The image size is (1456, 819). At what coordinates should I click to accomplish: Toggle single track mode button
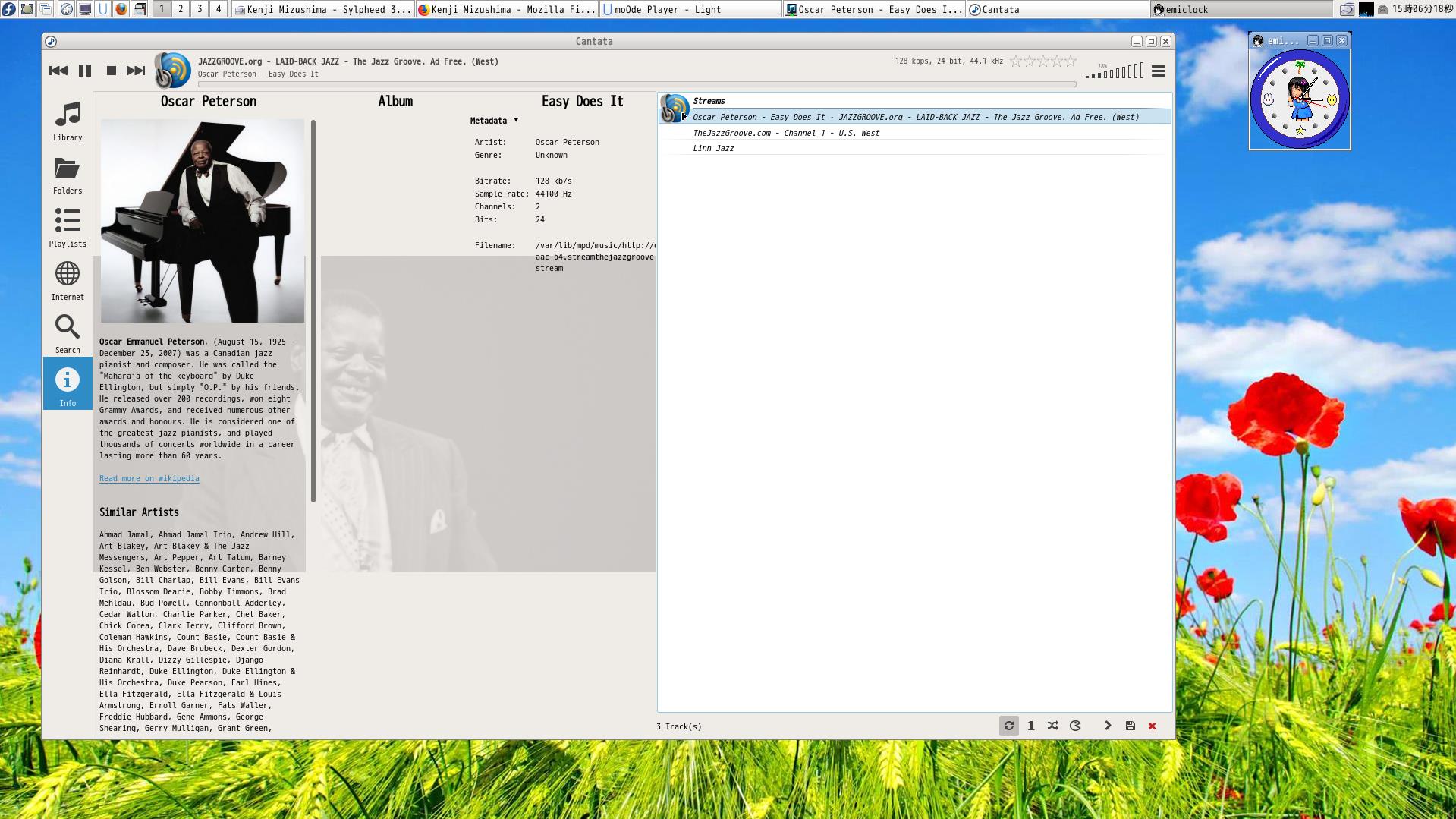tap(1031, 726)
